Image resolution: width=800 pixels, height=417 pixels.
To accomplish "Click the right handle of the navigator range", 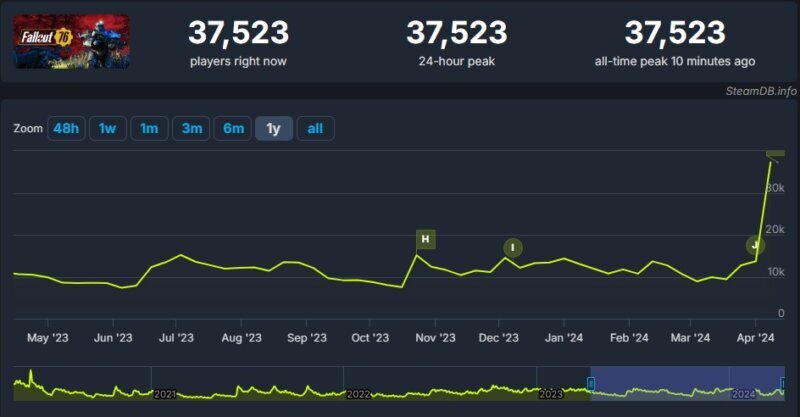I will (783, 383).
